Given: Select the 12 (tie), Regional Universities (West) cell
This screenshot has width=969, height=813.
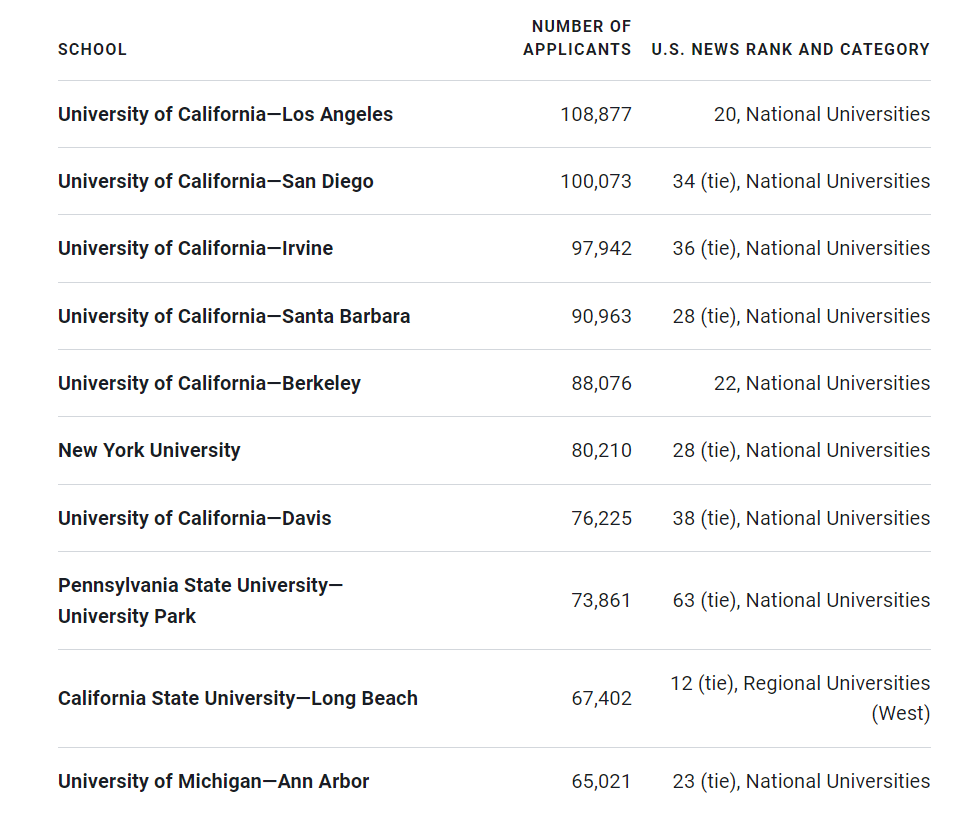Looking at the screenshot, I should (800, 698).
